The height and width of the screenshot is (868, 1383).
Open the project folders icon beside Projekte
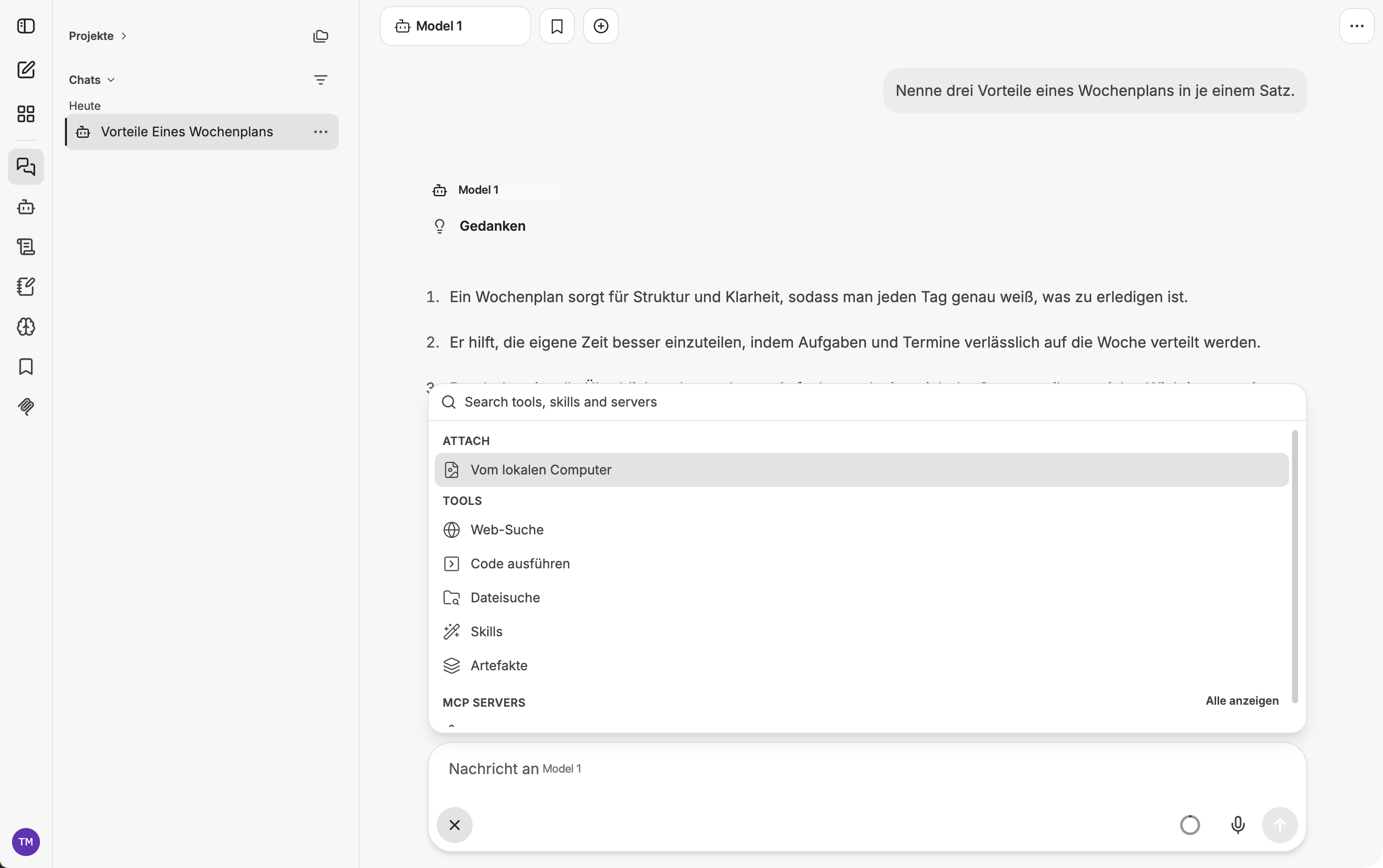[x=320, y=36]
